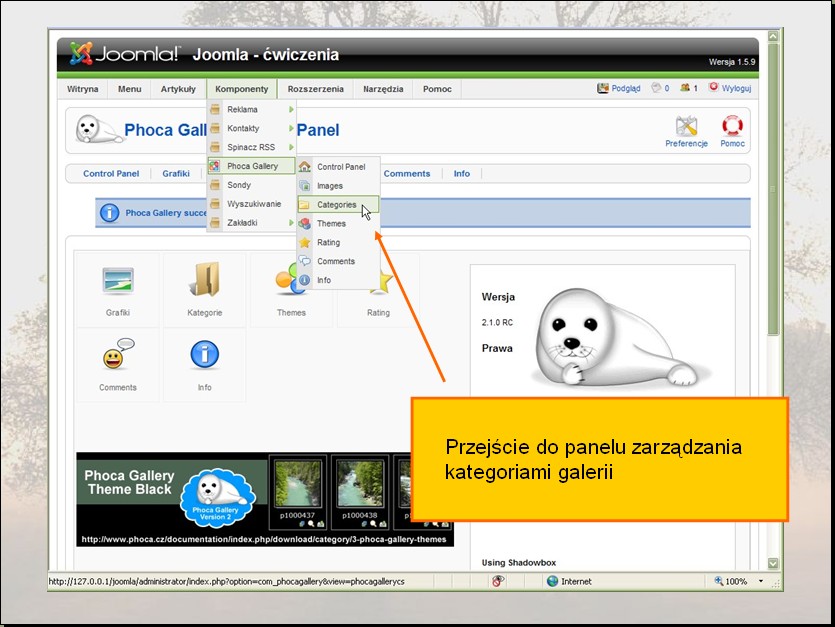Click the Wyloguj logout icon
Screen dimensions: 835x627
point(714,87)
